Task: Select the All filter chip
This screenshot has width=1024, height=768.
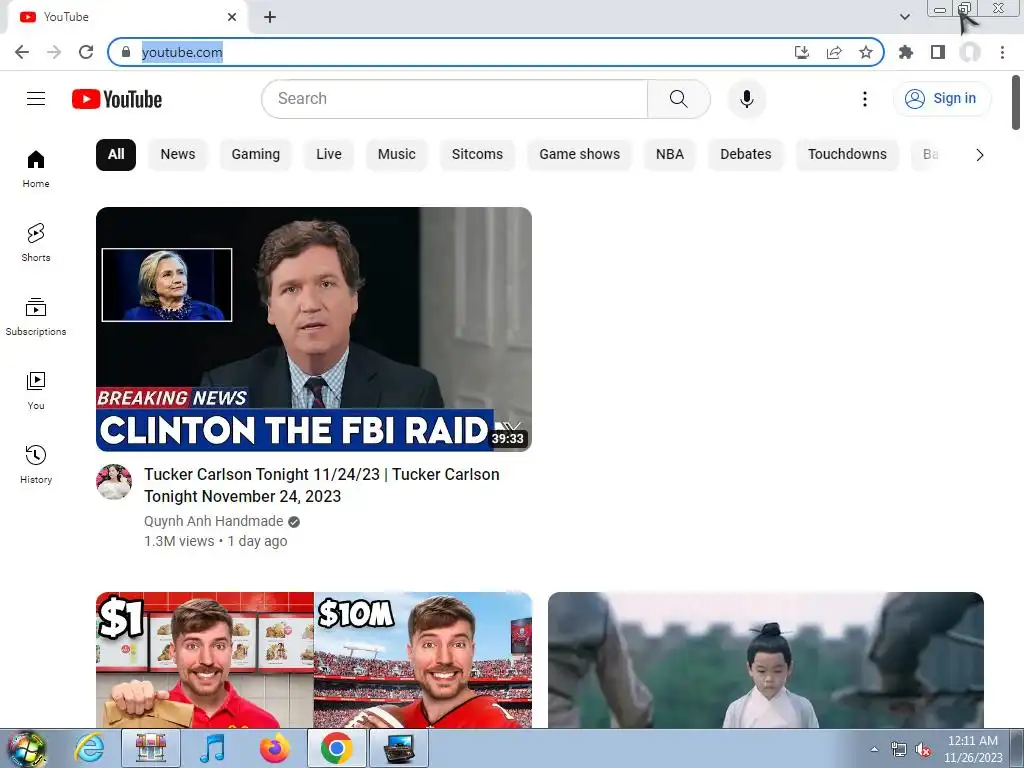Action: (116, 155)
